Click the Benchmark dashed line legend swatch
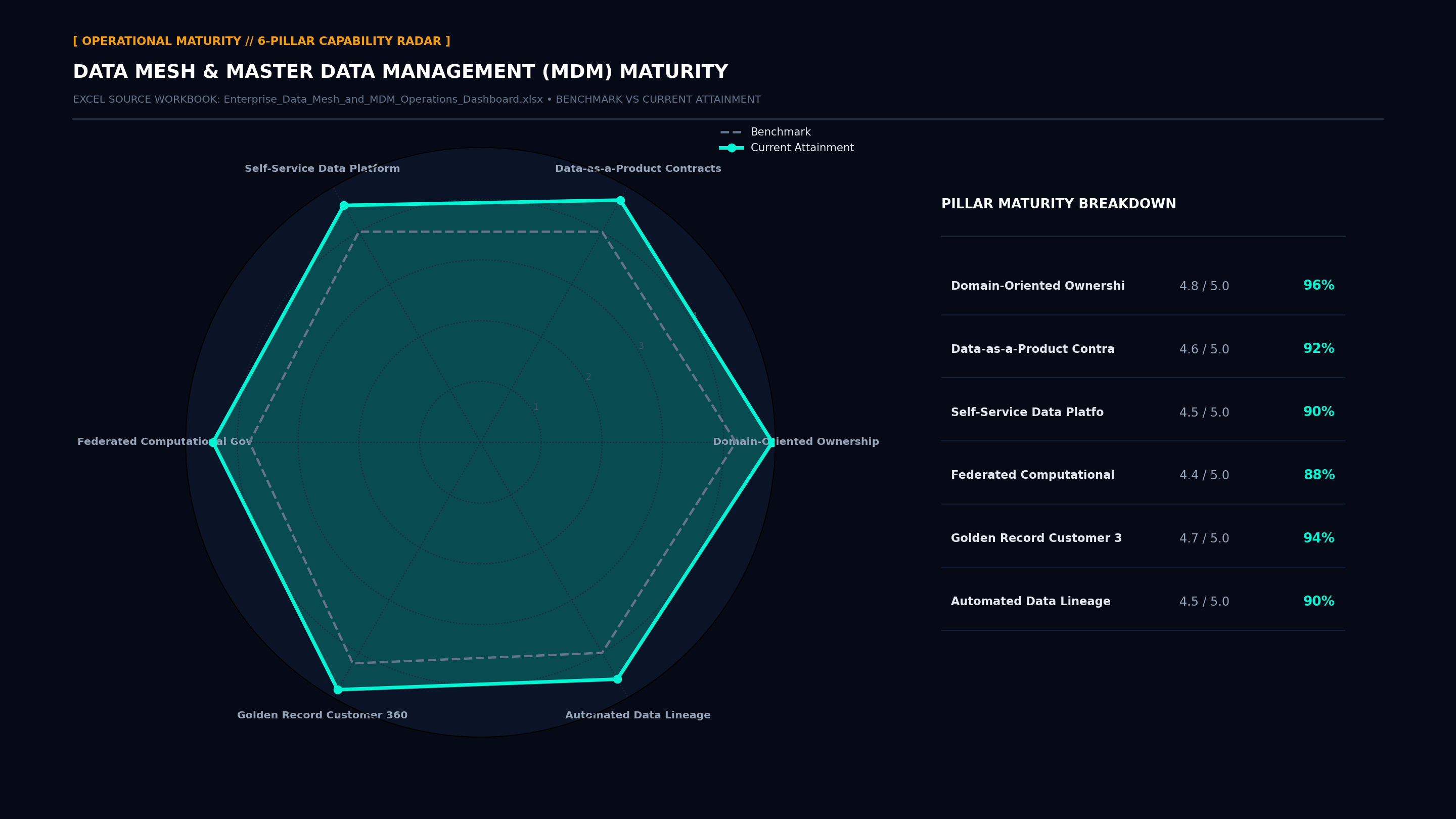The image size is (1456, 819). click(x=731, y=132)
